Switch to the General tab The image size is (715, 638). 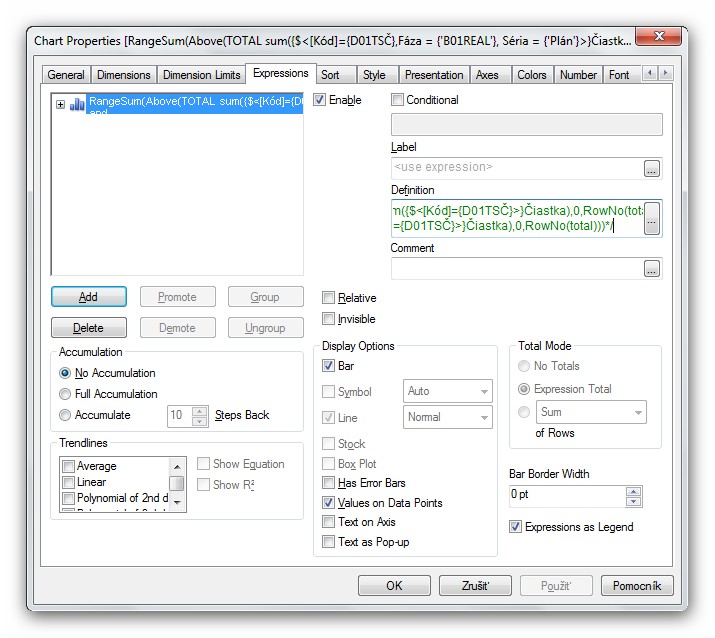(66, 75)
